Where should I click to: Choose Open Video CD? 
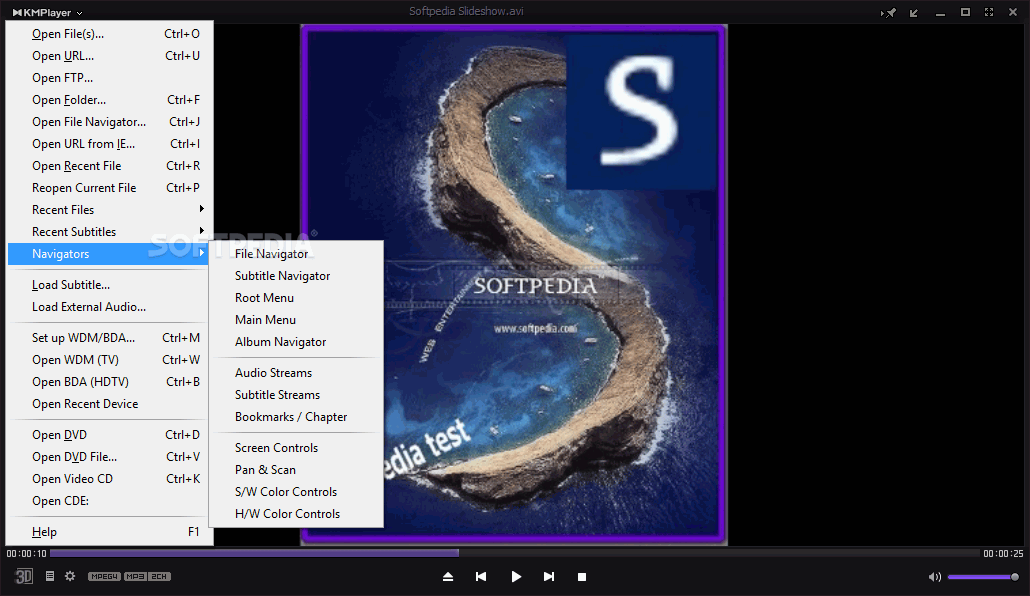click(x=110, y=479)
